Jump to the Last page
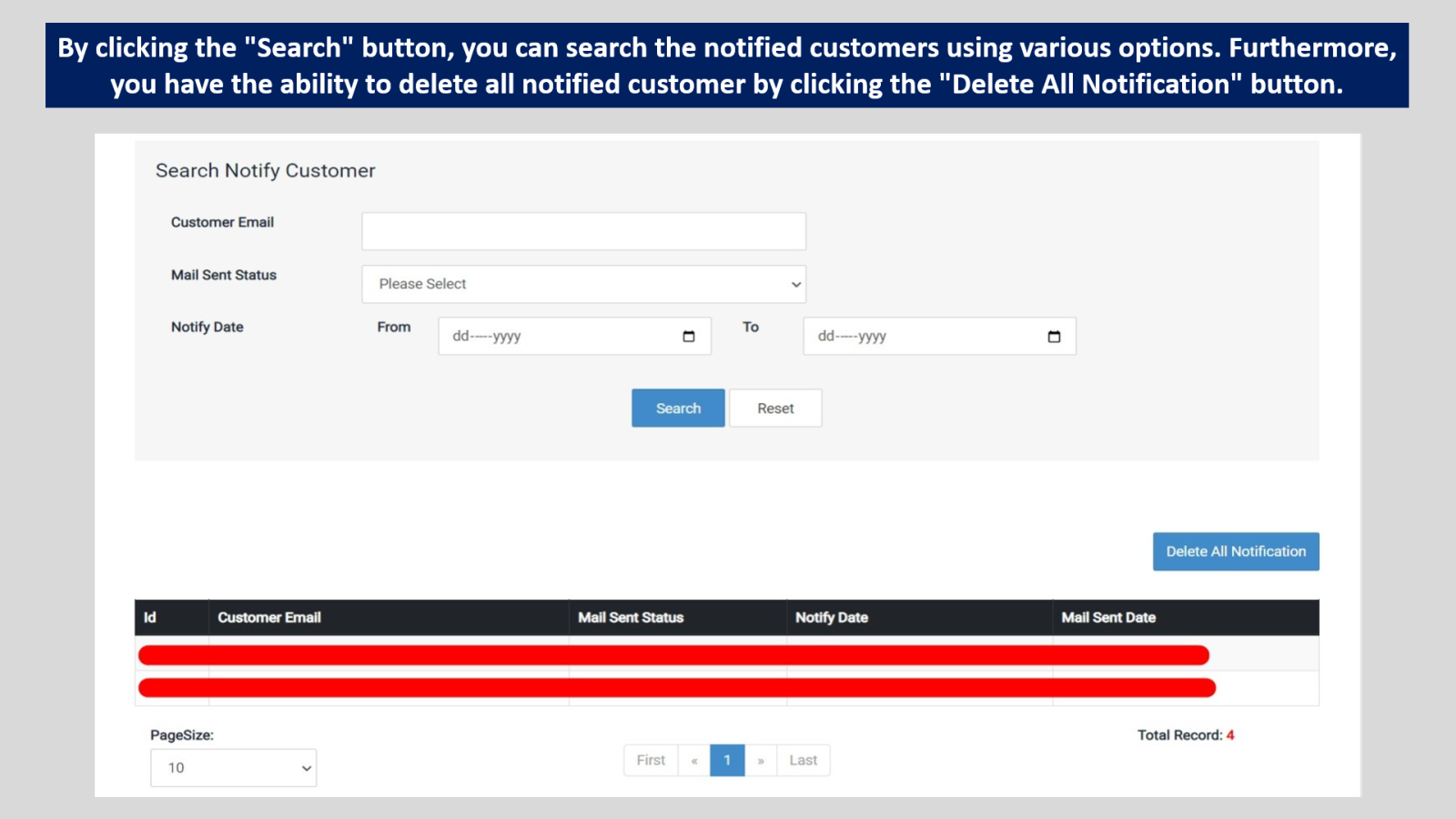This screenshot has height=819, width=1456. pos(802,760)
